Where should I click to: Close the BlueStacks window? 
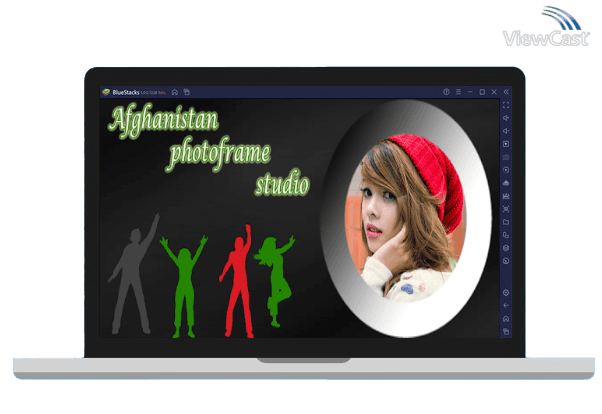pos(494,92)
